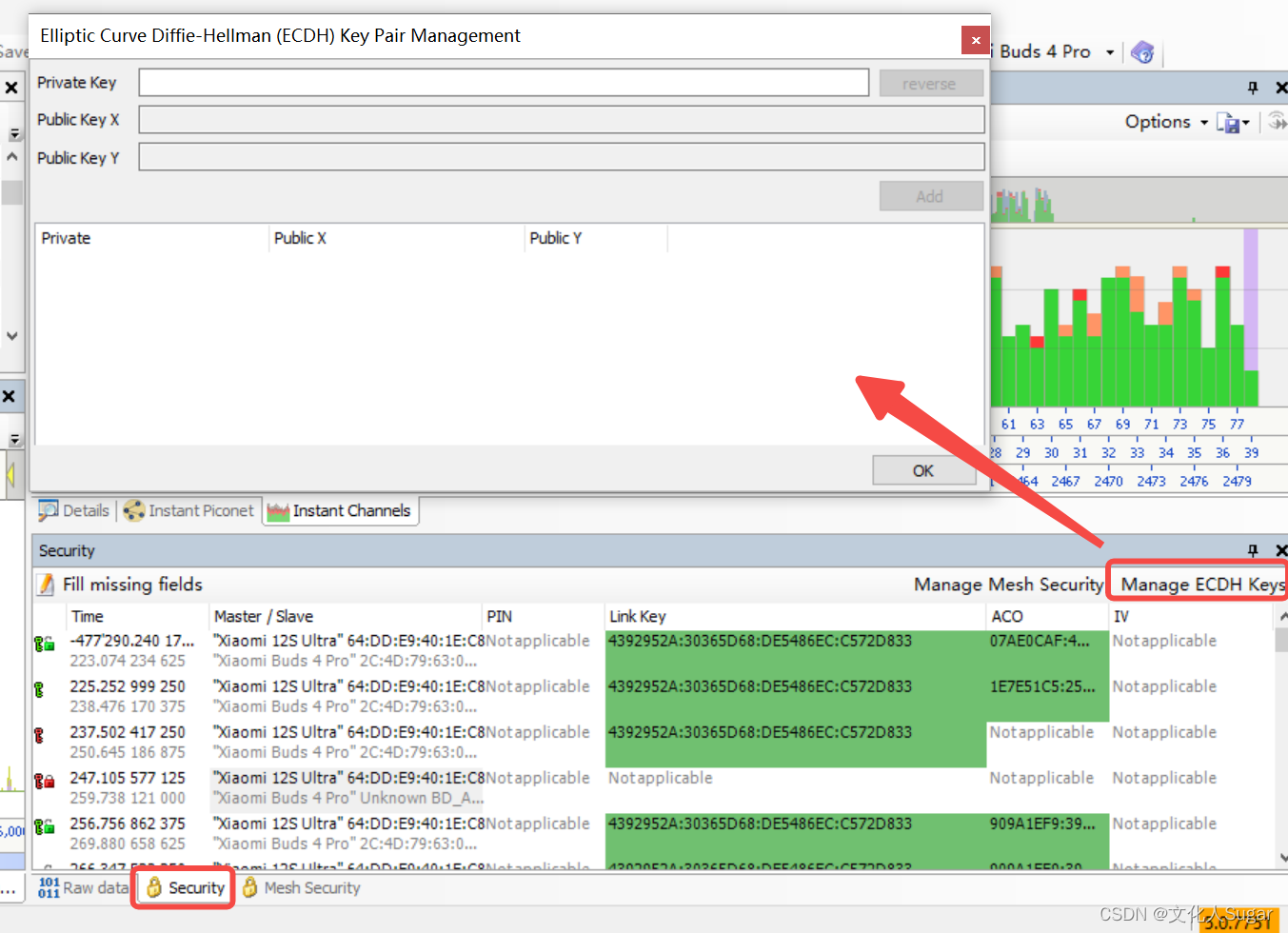Open the Buds 4 Pro device dropdown
1288x933 pixels.
tap(1110, 52)
